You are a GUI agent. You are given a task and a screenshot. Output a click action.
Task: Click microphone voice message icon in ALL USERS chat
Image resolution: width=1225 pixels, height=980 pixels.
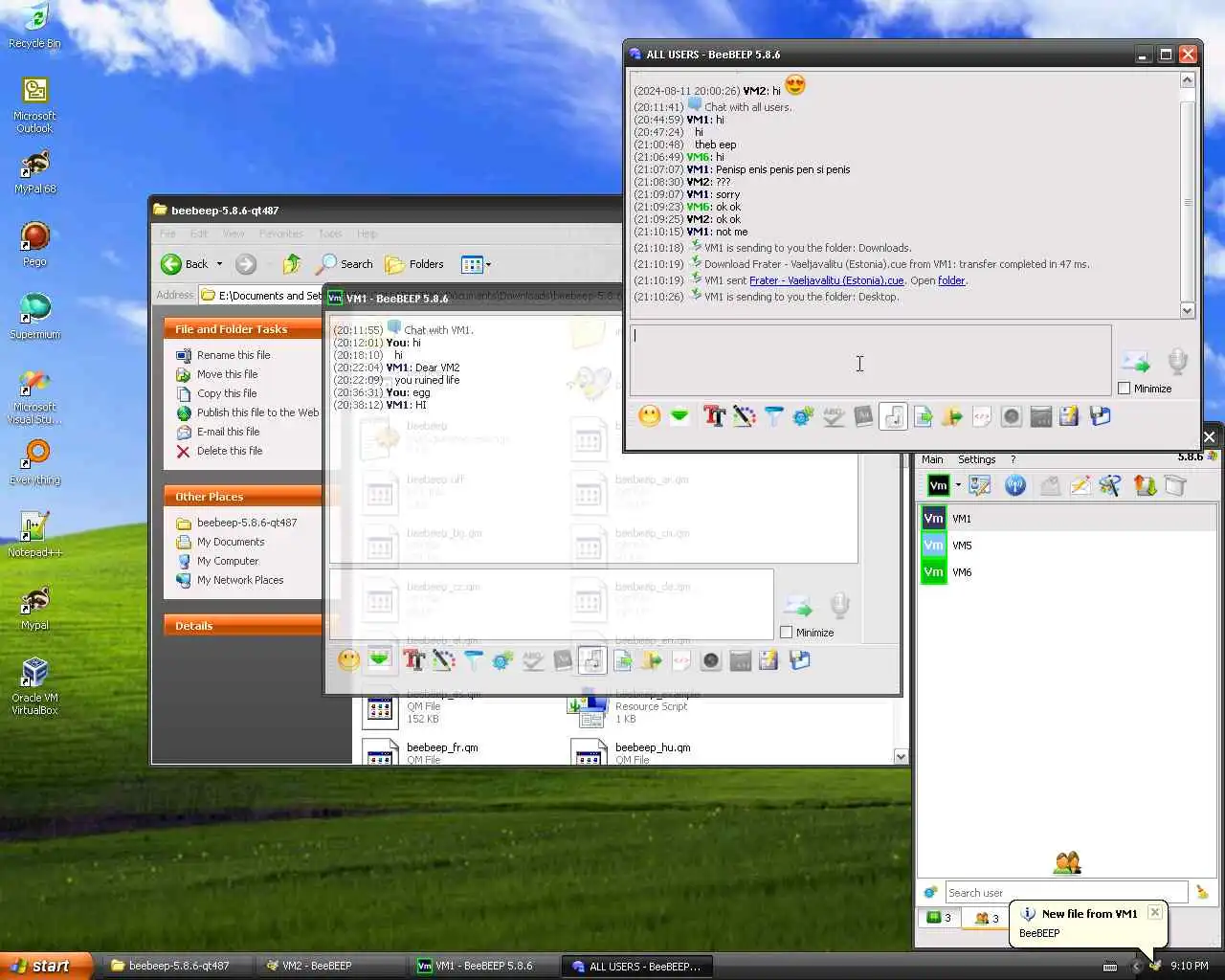(1178, 362)
